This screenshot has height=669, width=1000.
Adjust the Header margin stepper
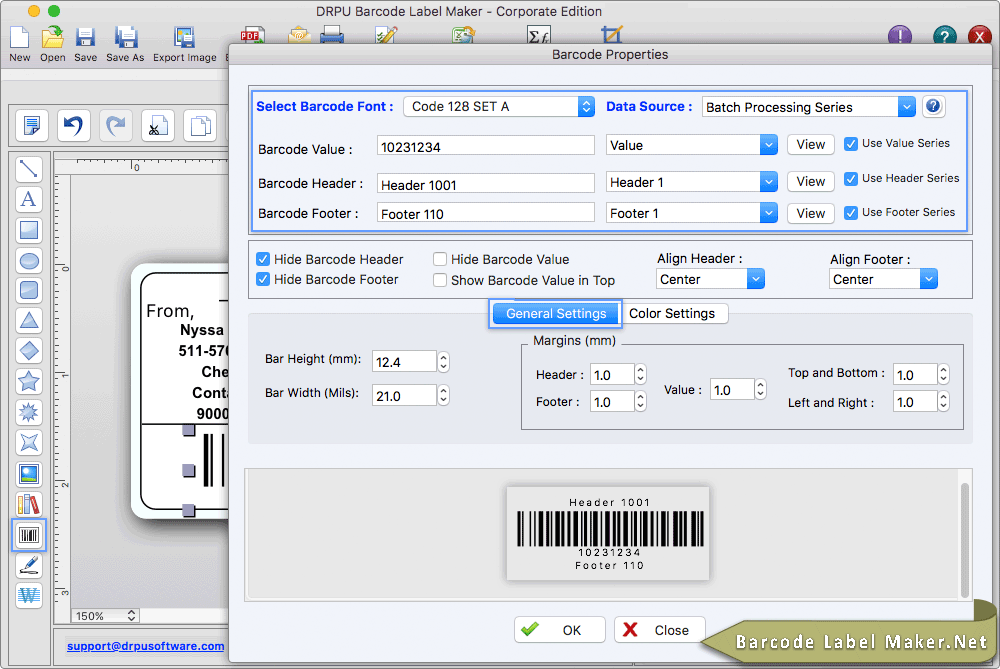pos(640,374)
